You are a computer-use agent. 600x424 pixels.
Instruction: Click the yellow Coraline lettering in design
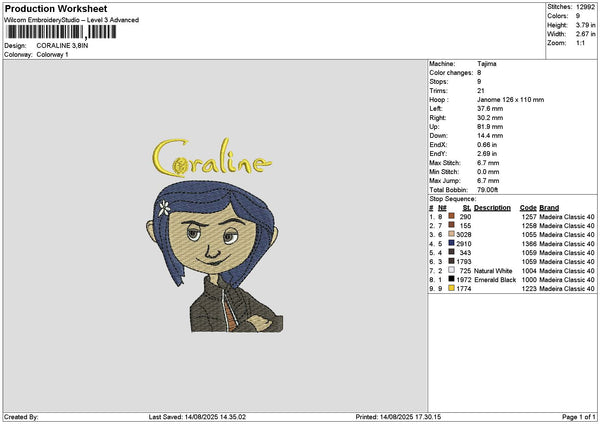(x=212, y=158)
